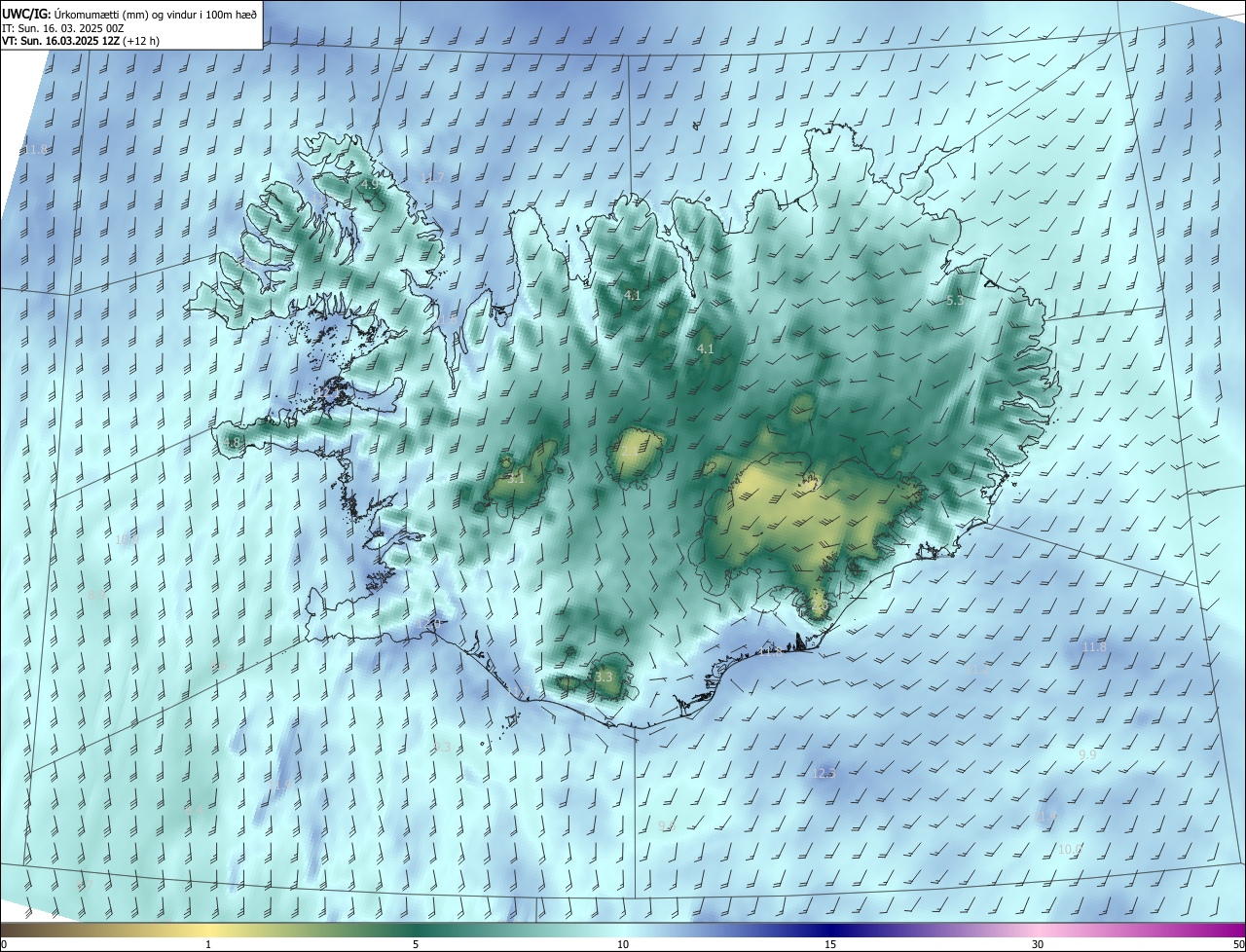This screenshot has height=952, width=1246.
Task: Click the '4.8' value on the western peninsula
Action: (x=232, y=442)
